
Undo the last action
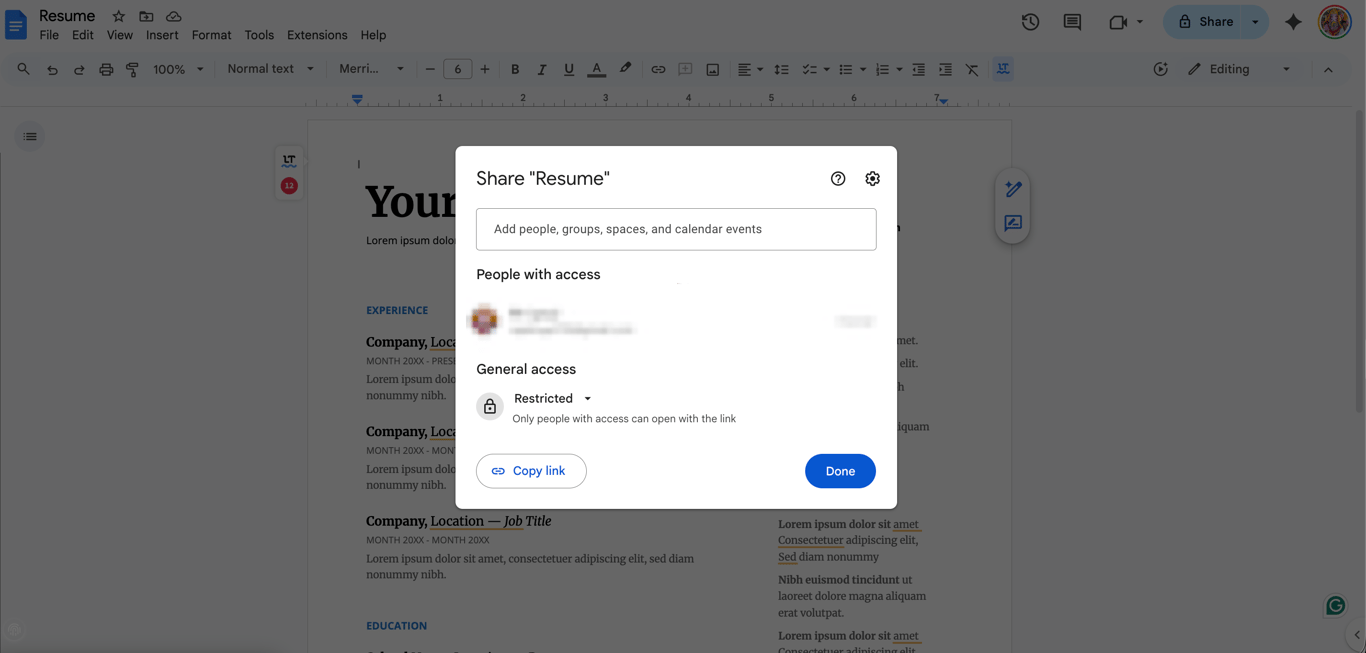click(52, 69)
